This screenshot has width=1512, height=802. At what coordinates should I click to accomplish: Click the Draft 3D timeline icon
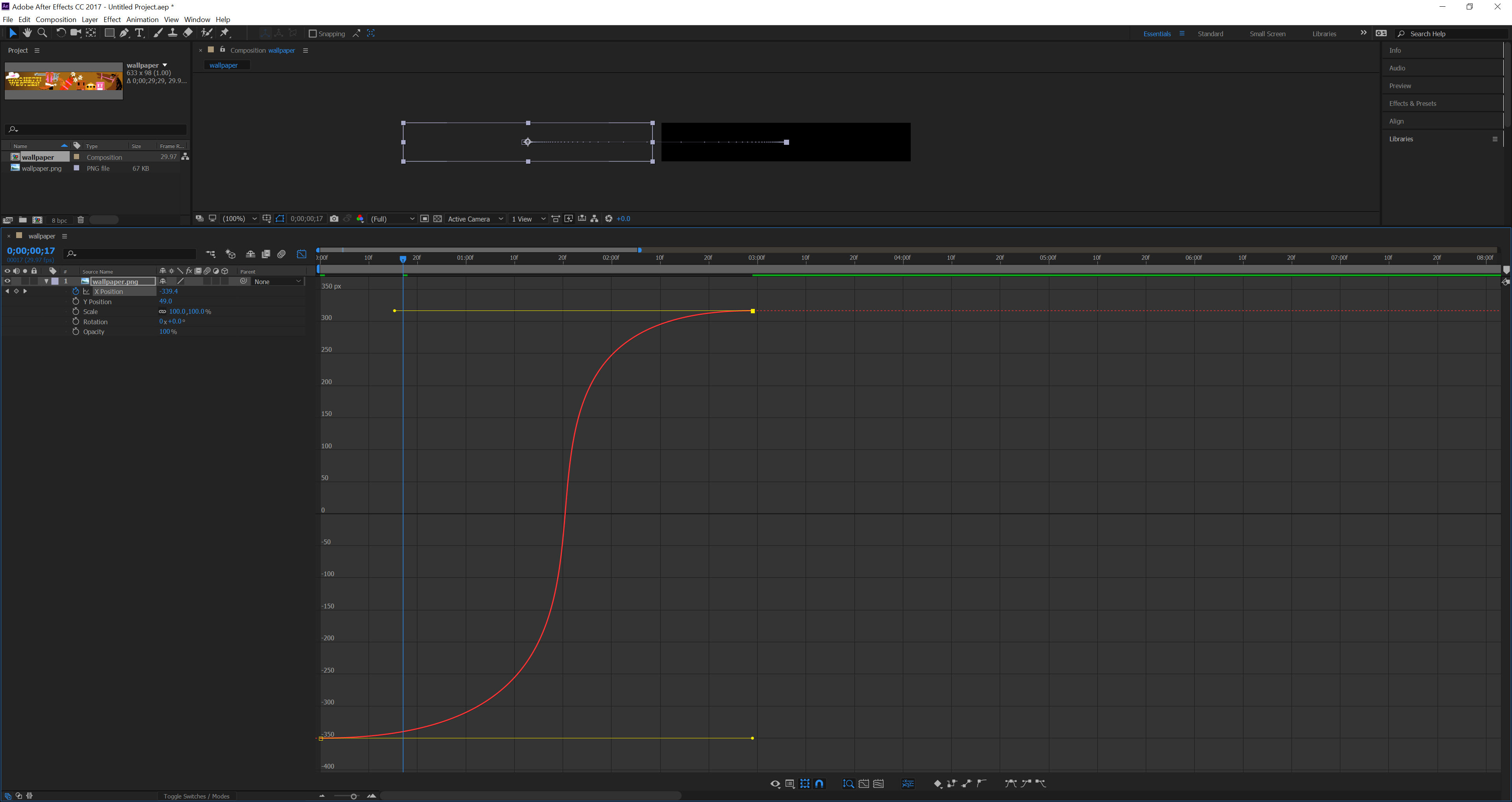tap(231, 254)
